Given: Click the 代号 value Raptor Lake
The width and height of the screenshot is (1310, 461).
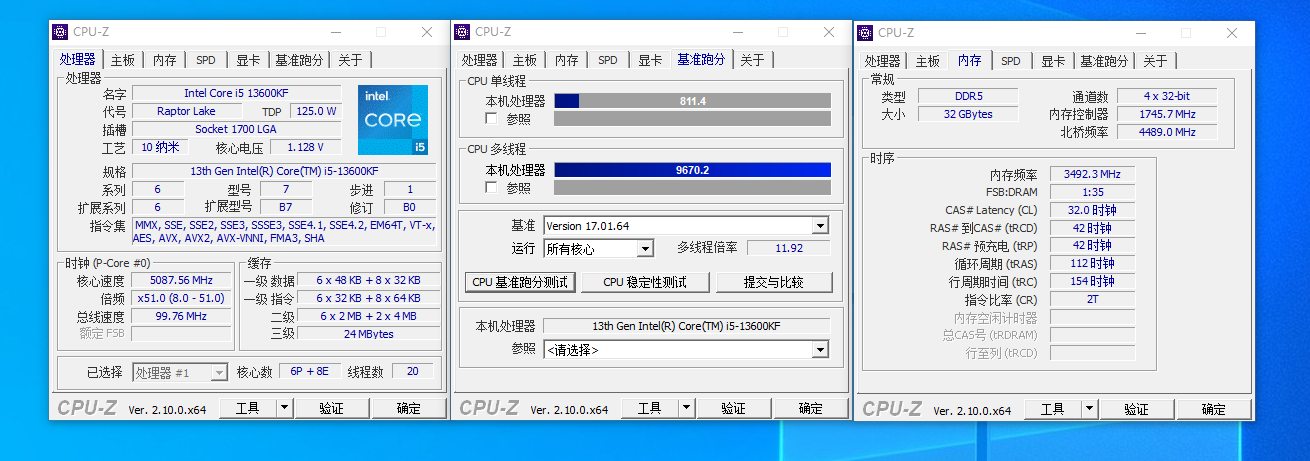Looking at the screenshot, I should 187,111.
